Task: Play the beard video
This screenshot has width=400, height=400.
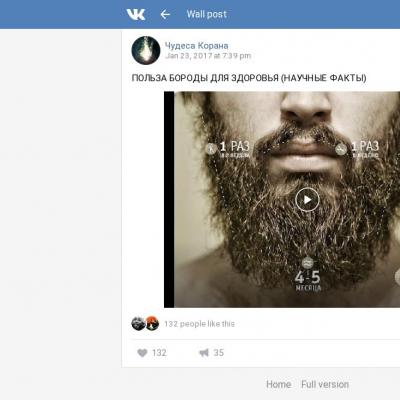Action: coord(307,200)
